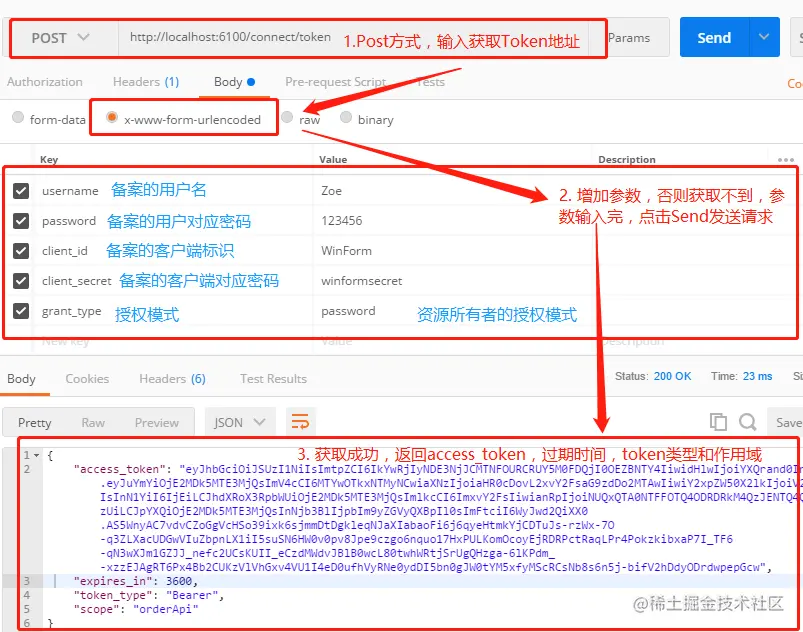Open response search magnifier icon
The height and width of the screenshot is (632, 803).
(x=748, y=422)
